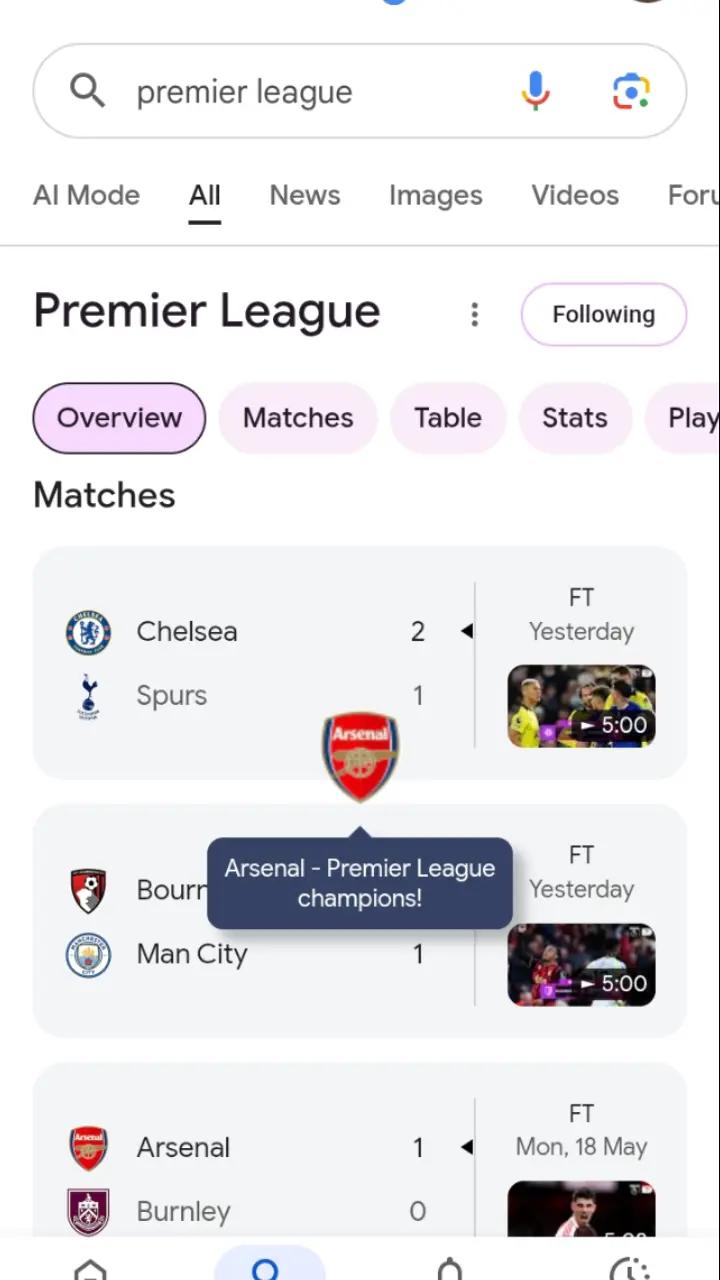Image resolution: width=720 pixels, height=1280 pixels.
Task: Tap the Chelsea club crest
Action: coord(88,632)
